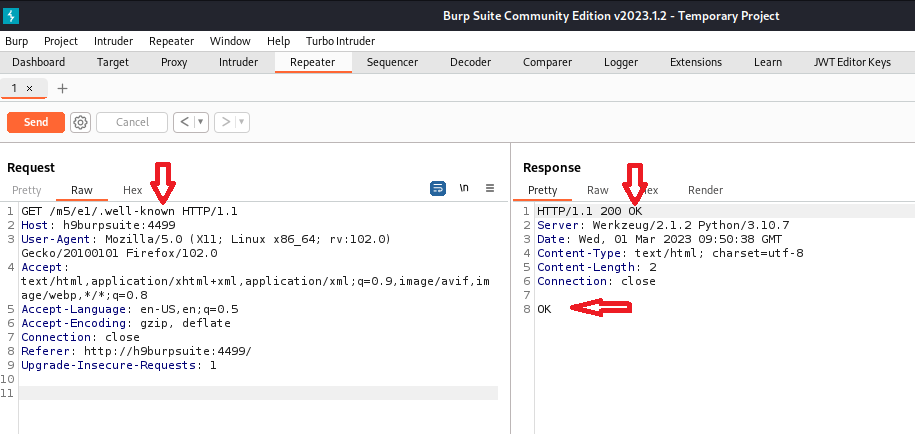Go to previous request with back arrow
Image resolution: width=915 pixels, height=434 pixels.
point(184,122)
